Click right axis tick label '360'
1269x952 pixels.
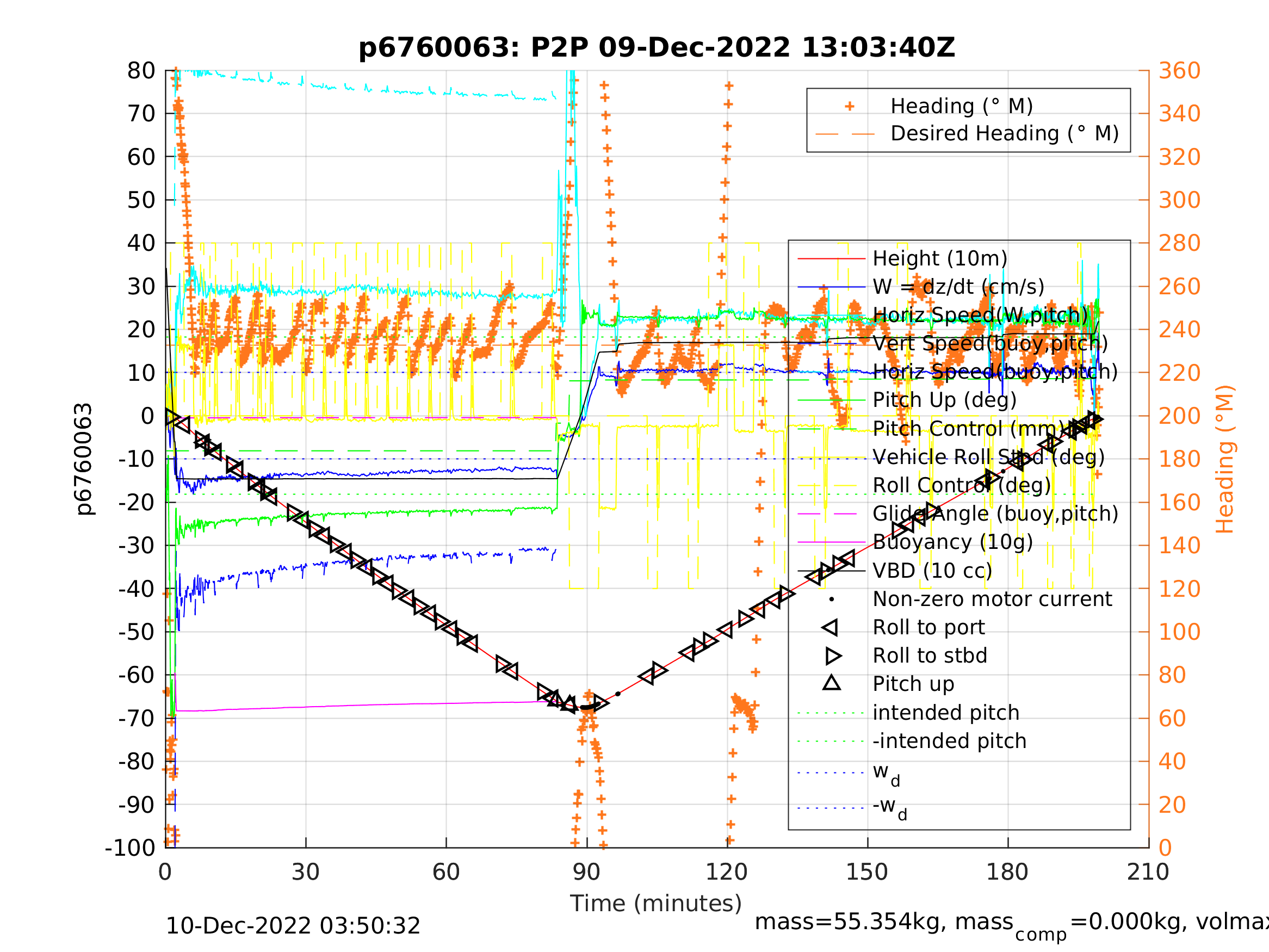[1179, 71]
